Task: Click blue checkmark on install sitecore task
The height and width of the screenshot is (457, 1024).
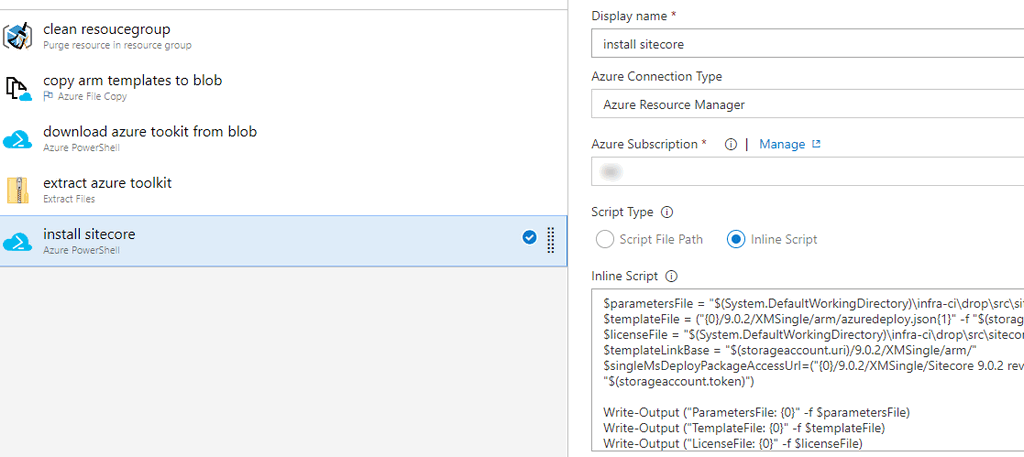Action: pyautogui.click(x=530, y=238)
